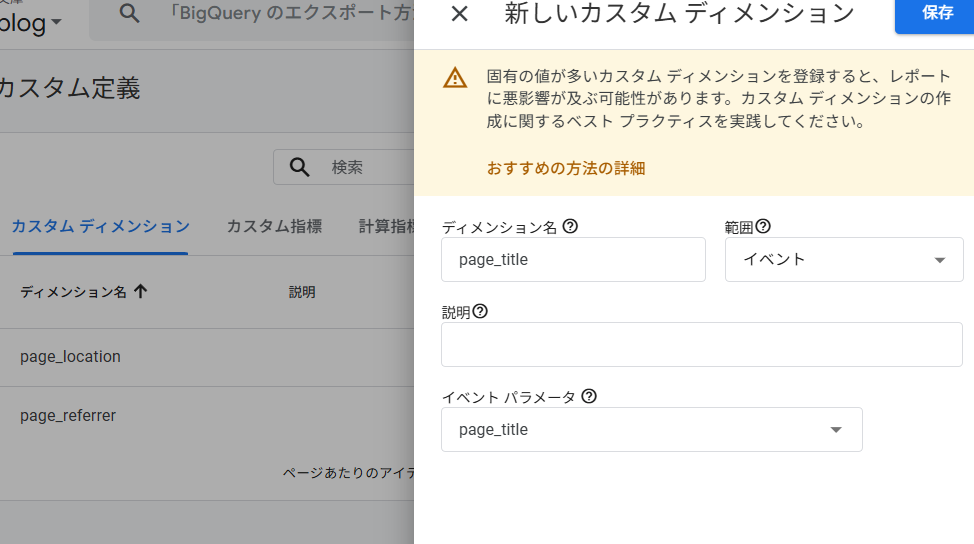
Task: Click the help icon next to イベント パラメータ
Action: [x=589, y=397]
